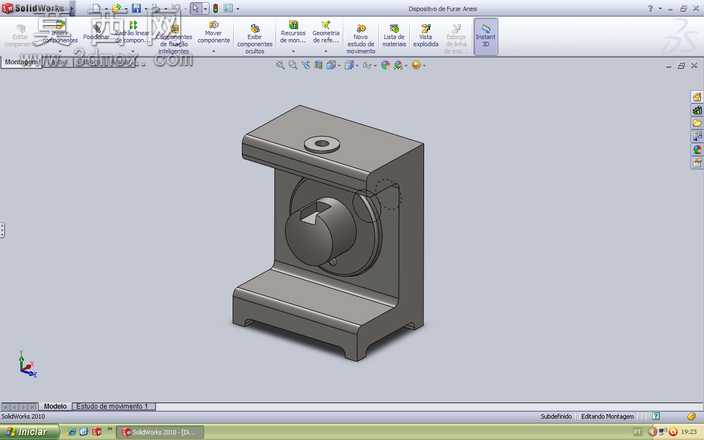Select Zoom to area tool
The height and width of the screenshot is (440, 704).
click(x=293, y=66)
